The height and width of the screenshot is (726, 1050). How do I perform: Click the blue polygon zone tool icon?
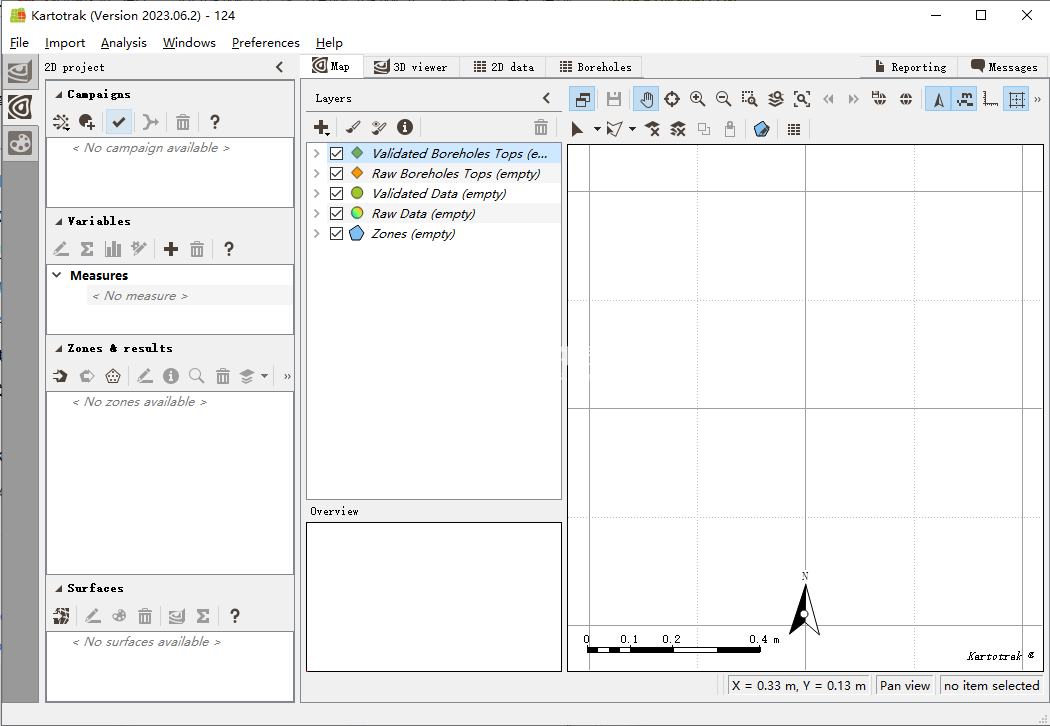point(761,129)
